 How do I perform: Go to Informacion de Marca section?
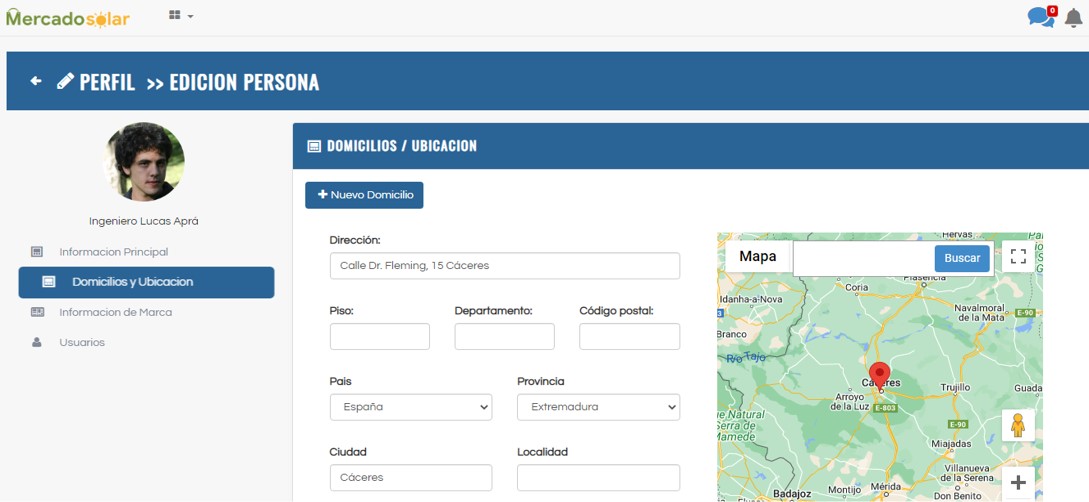coord(115,312)
